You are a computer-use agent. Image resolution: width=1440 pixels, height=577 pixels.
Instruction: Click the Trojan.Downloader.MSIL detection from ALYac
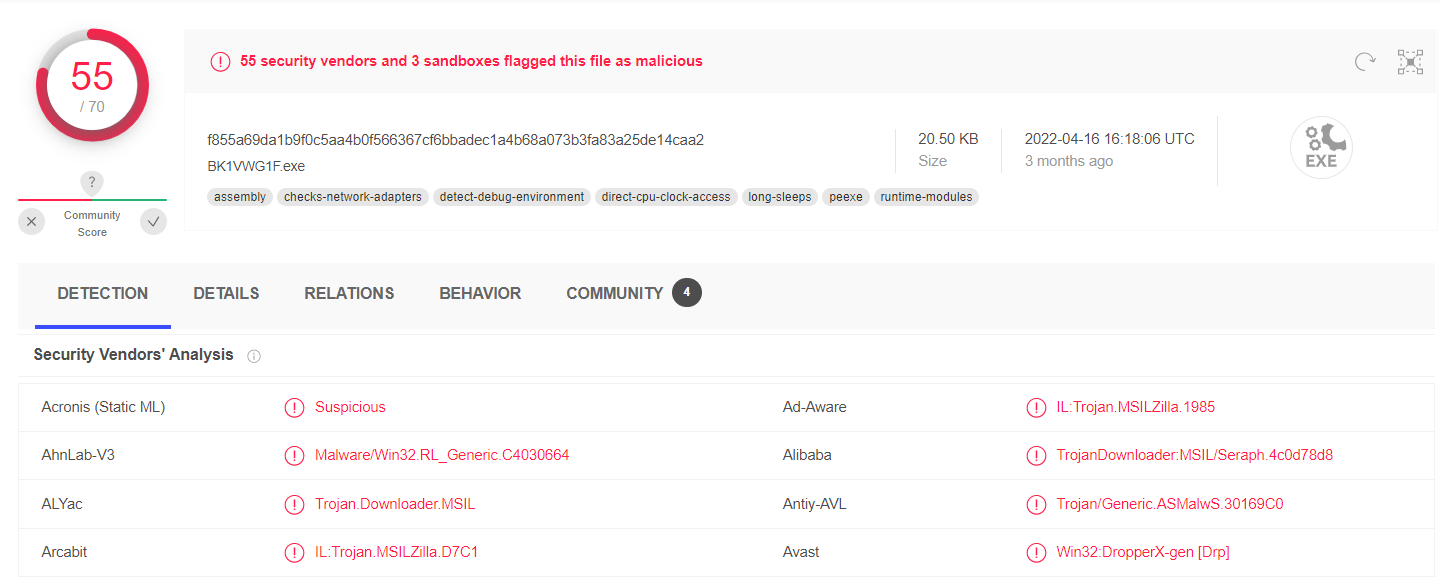coord(394,504)
